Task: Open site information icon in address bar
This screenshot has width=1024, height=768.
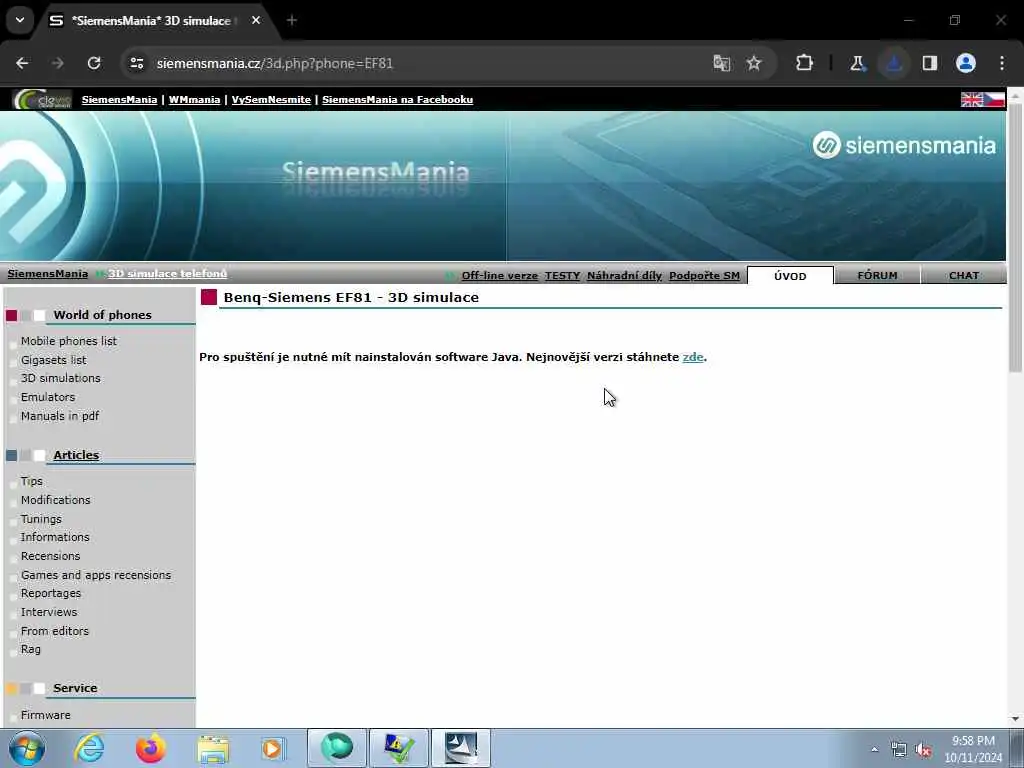Action: 136,63
